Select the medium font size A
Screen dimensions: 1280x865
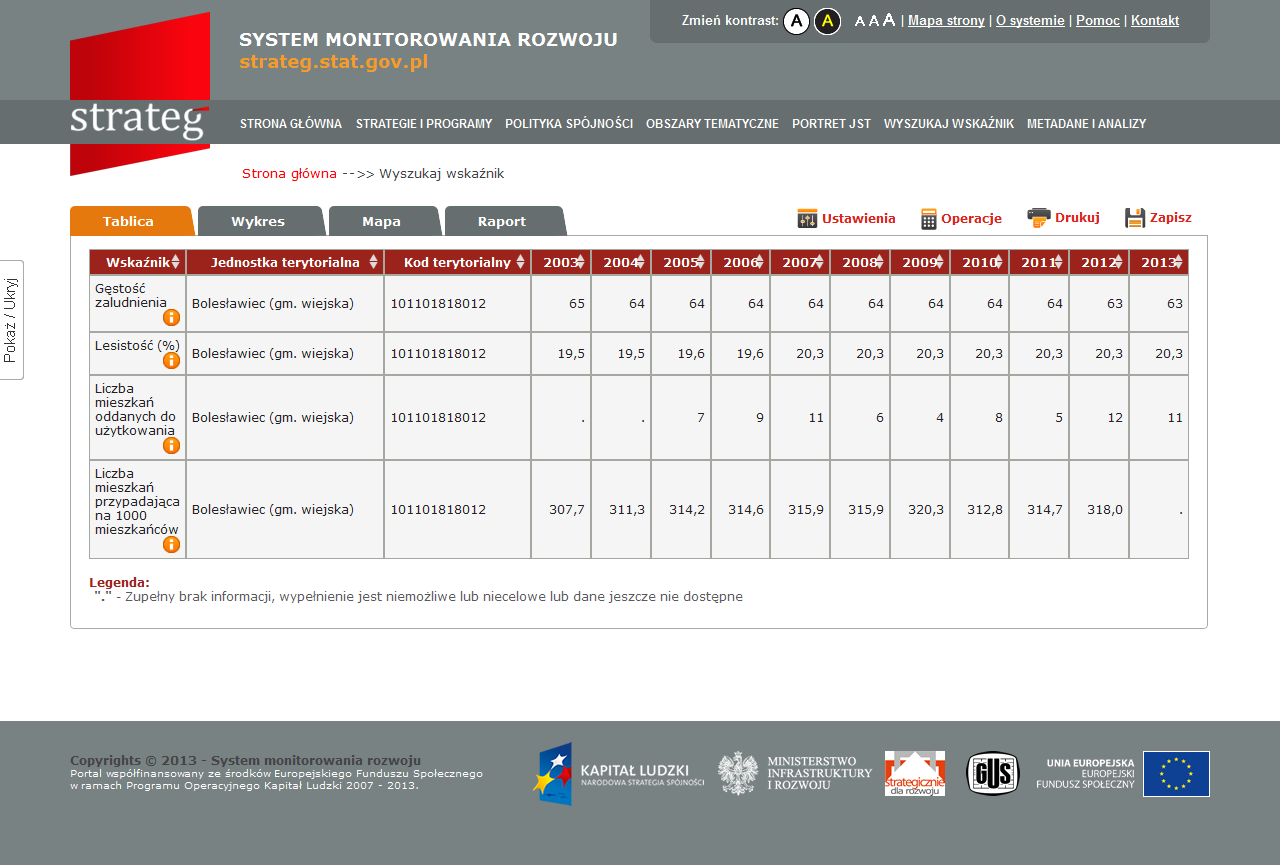874,21
